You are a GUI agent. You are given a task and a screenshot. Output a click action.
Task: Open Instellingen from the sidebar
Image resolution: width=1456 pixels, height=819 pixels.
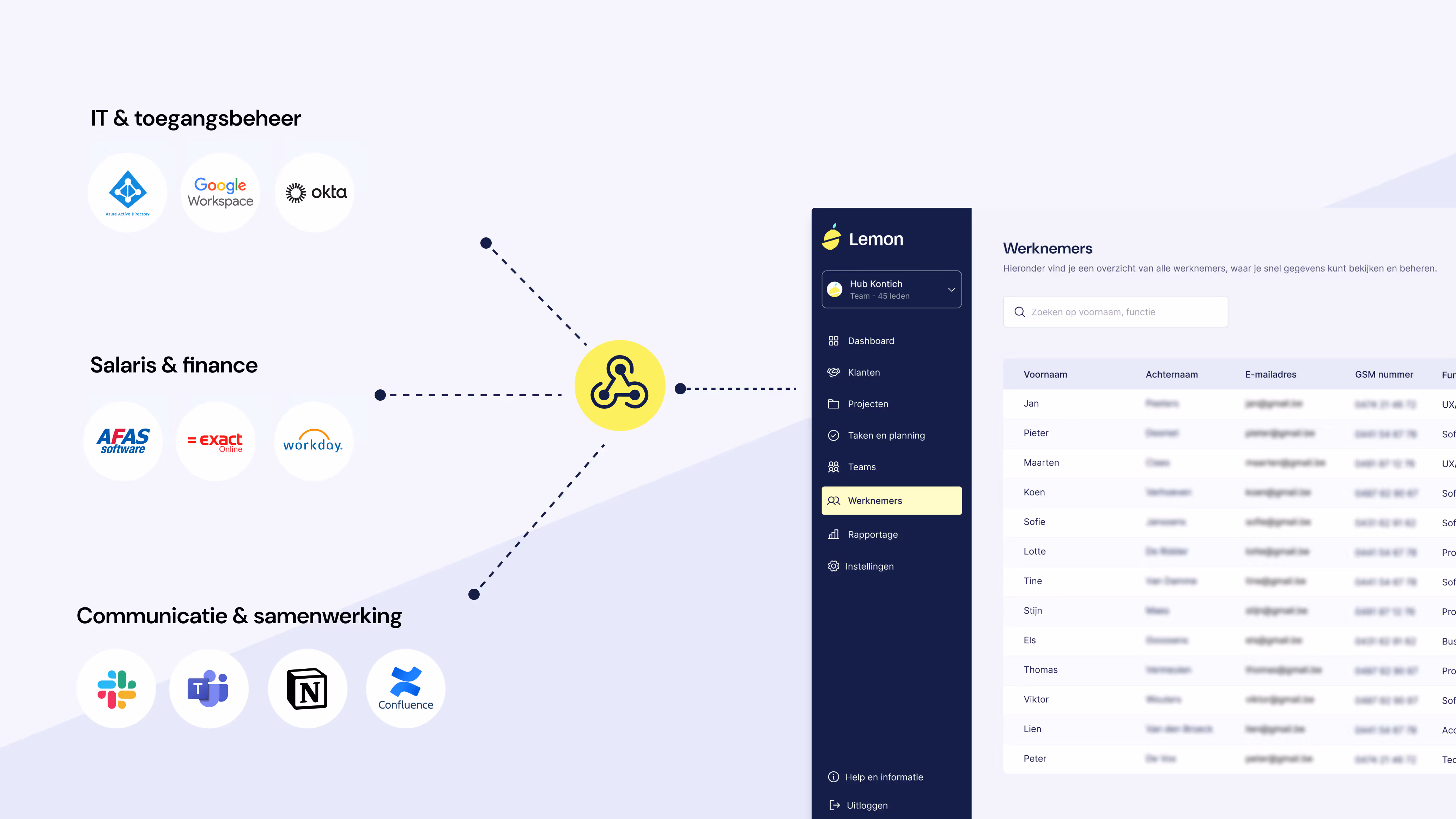coord(869,566)
